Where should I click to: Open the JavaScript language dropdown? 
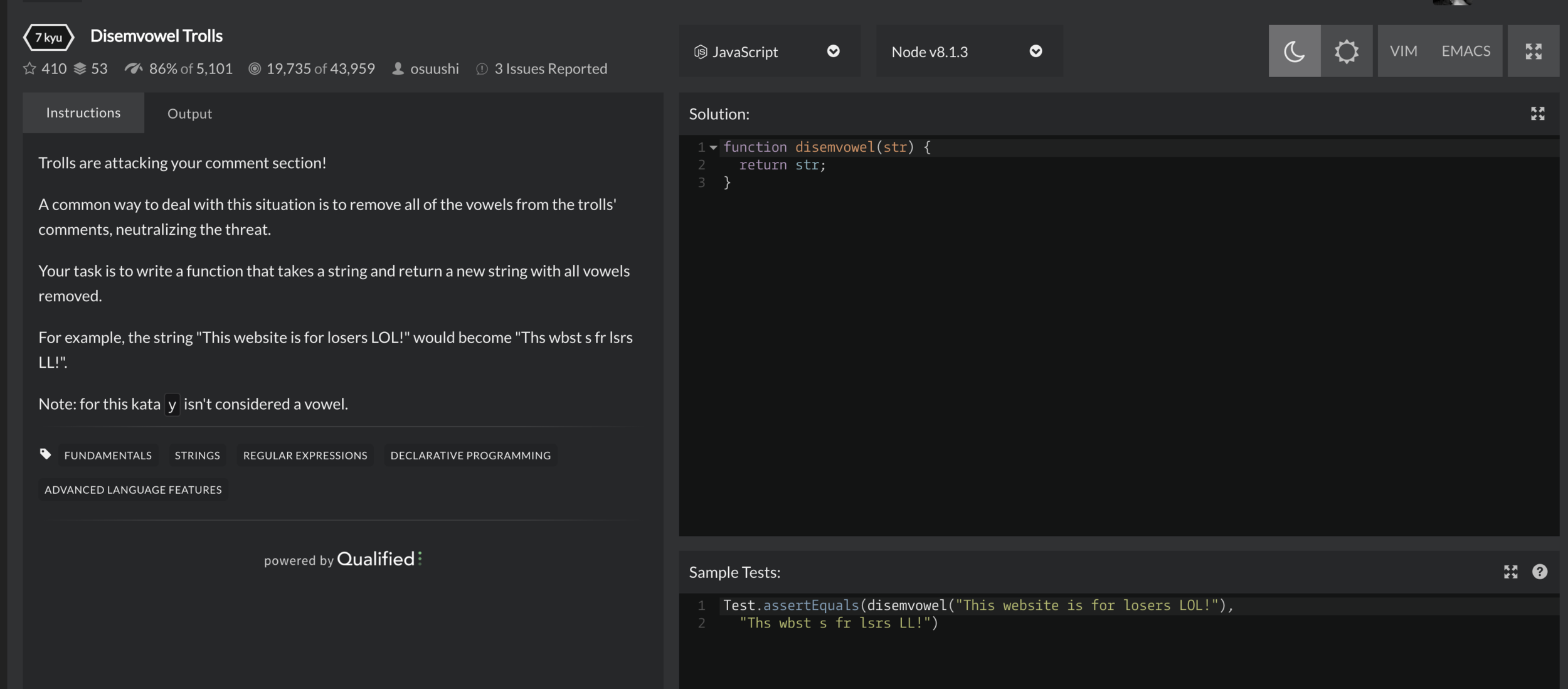769,51
